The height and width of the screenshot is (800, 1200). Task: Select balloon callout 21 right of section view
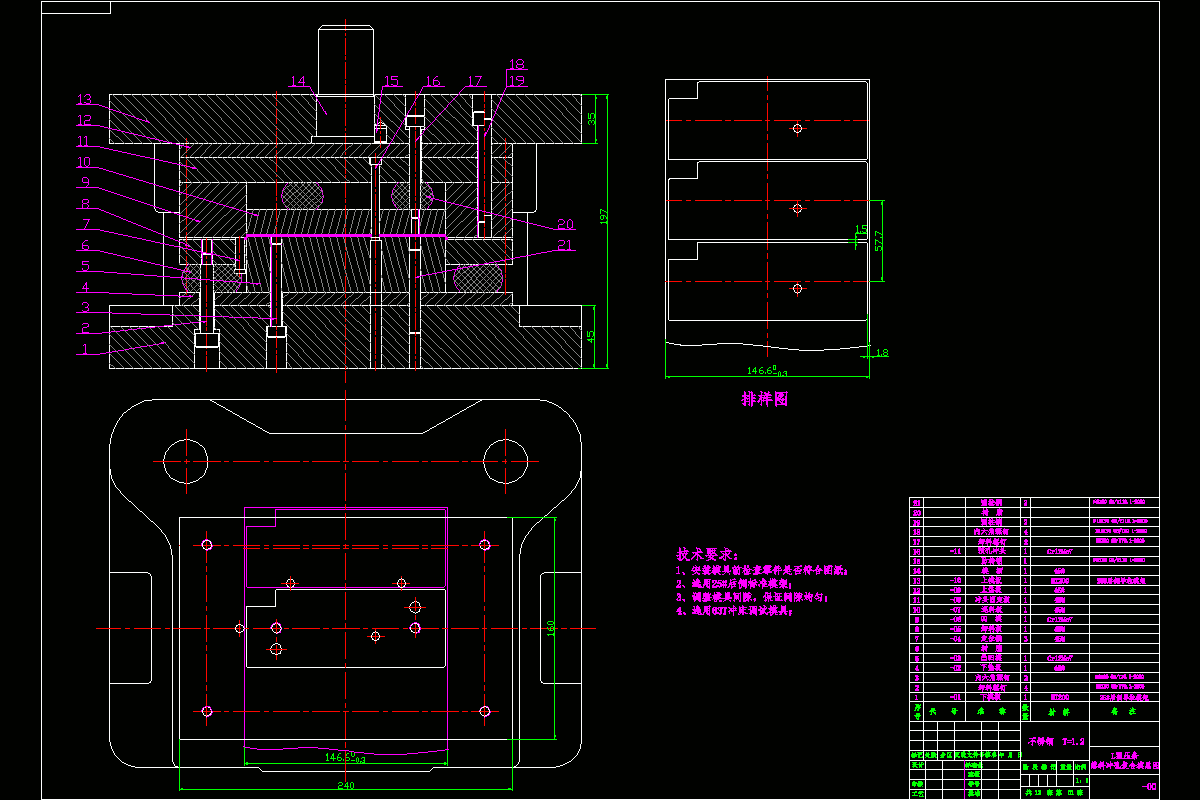566,246
